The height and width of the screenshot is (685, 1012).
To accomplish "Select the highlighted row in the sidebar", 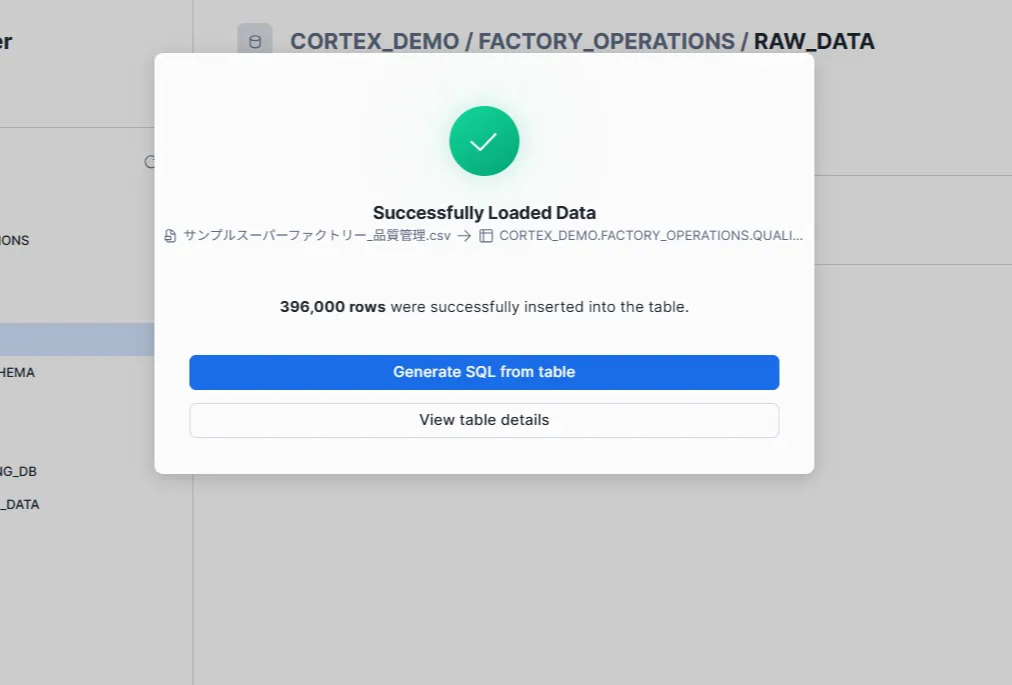I will 76,339.
